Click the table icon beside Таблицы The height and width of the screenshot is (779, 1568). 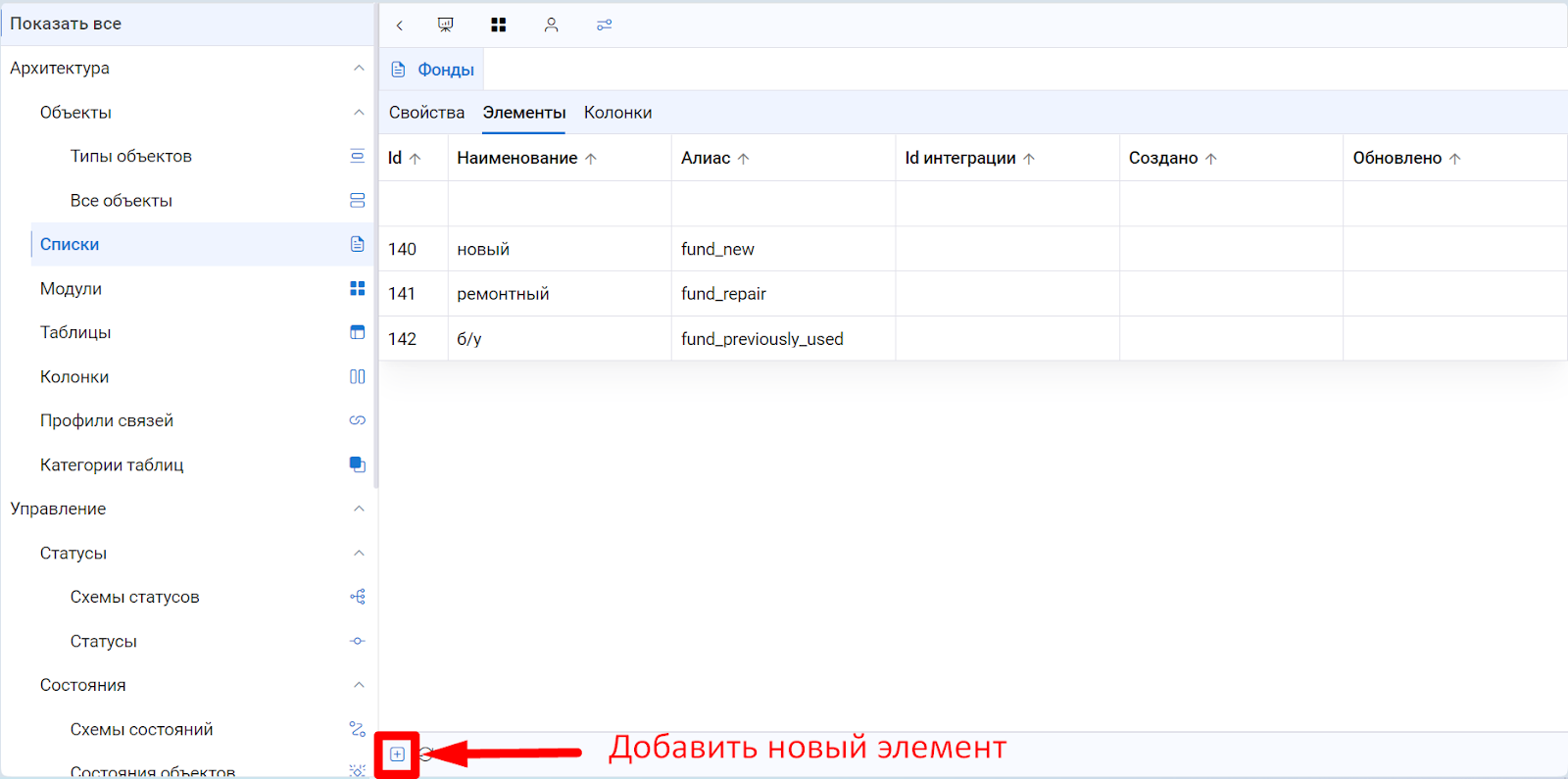tap(358, 332)
